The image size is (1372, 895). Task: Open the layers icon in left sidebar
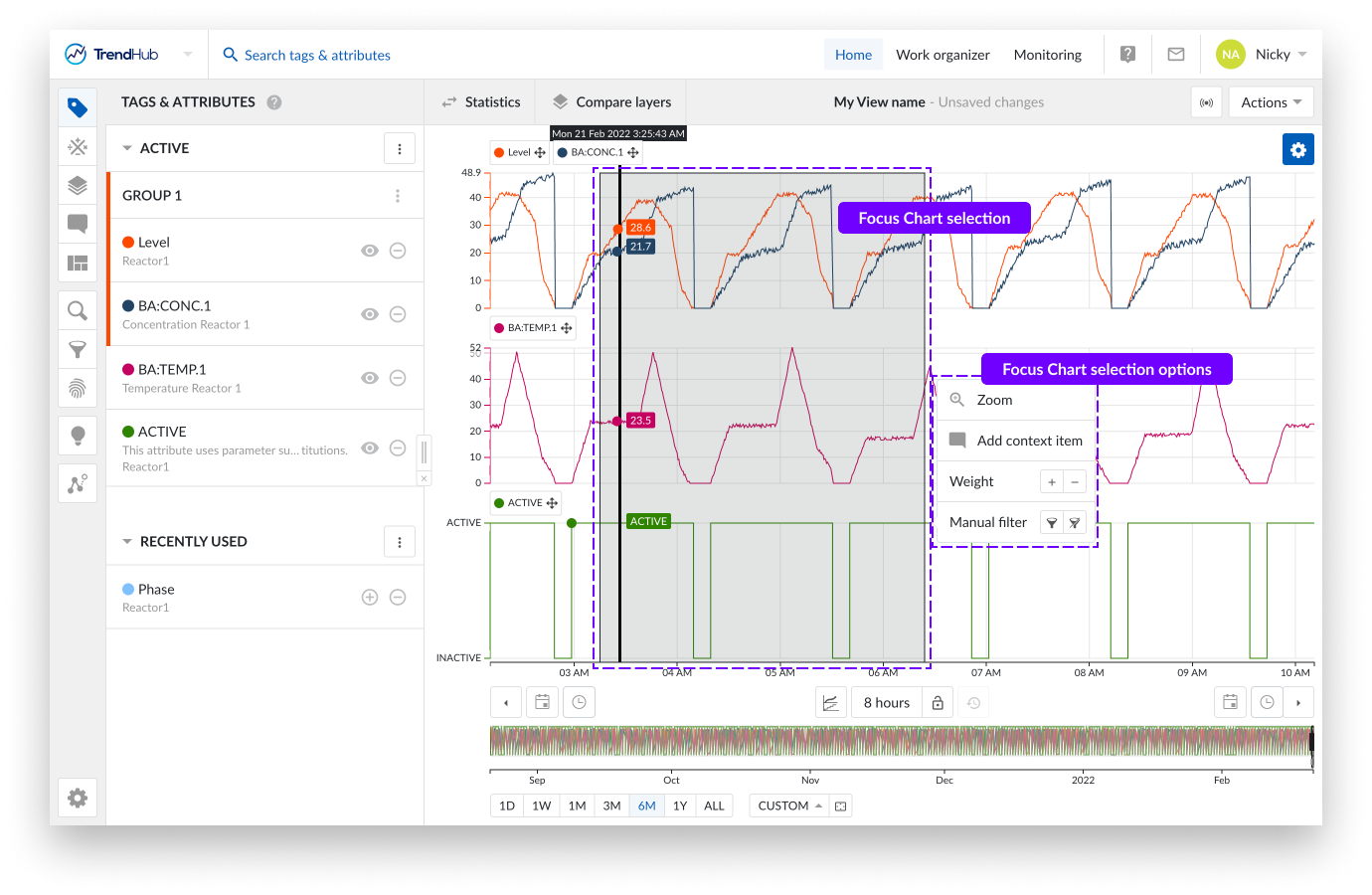coord(78,186)
